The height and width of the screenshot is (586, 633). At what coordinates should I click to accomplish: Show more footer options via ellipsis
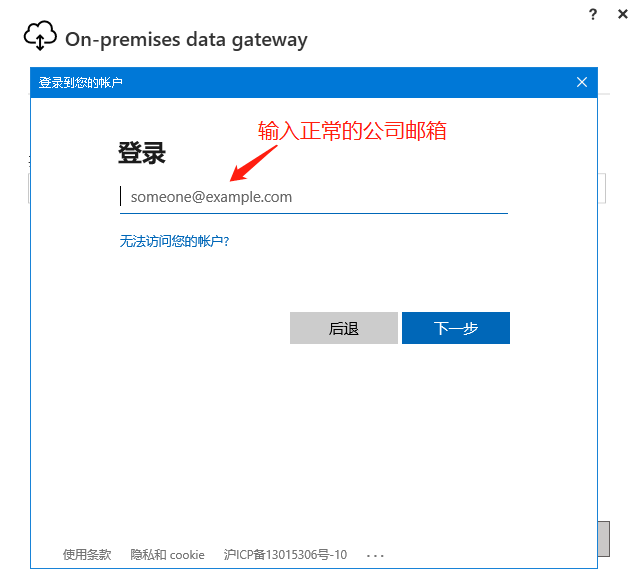[375, 556]
